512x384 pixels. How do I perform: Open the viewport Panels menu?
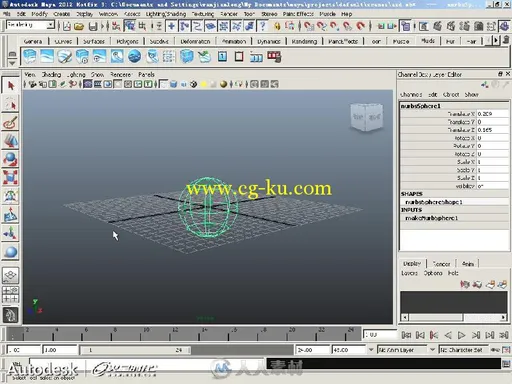[x=146, y=74]
